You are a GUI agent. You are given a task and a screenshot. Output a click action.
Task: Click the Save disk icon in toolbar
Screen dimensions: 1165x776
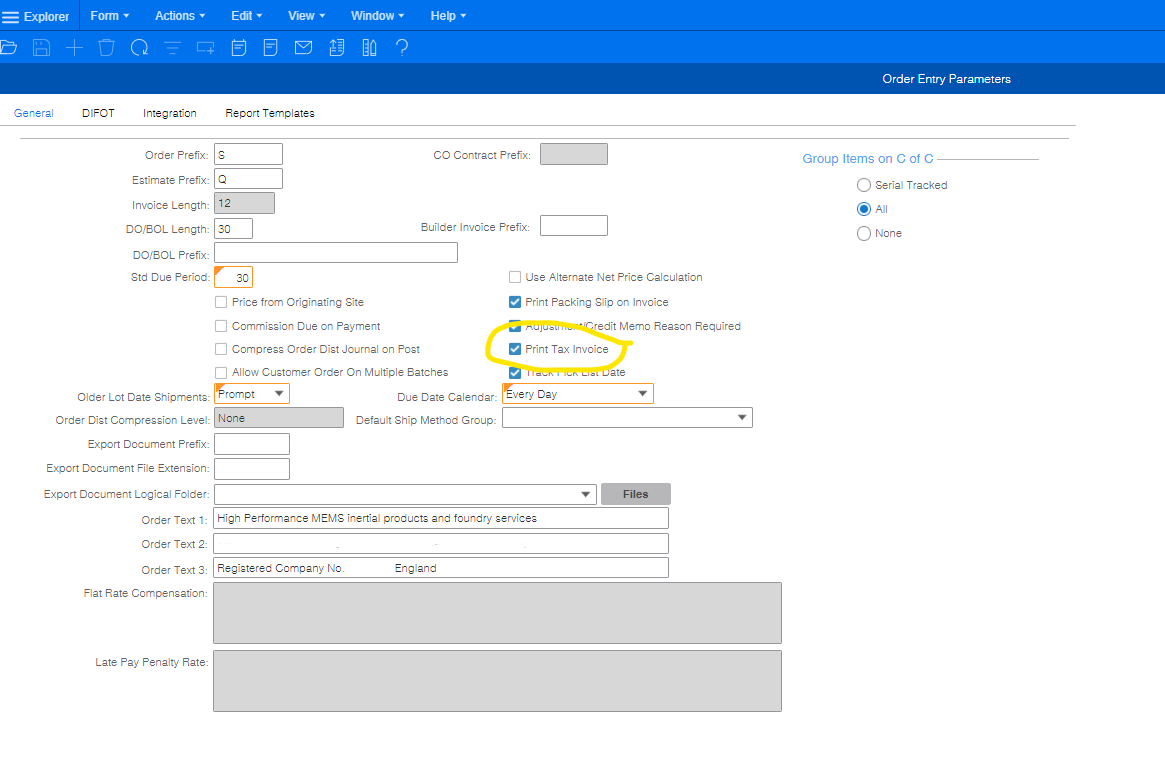click(41, 47)
